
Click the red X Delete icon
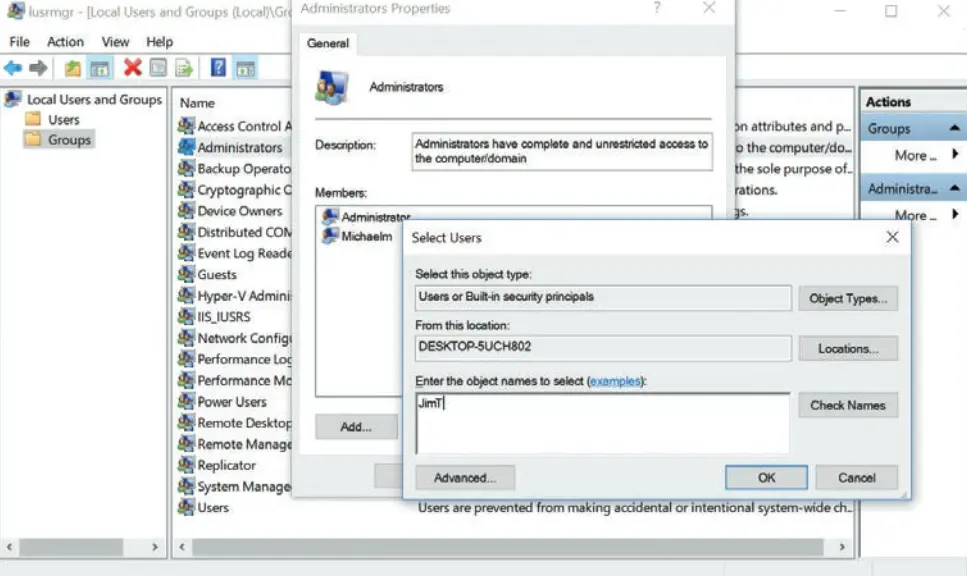[x=132, y=68]
